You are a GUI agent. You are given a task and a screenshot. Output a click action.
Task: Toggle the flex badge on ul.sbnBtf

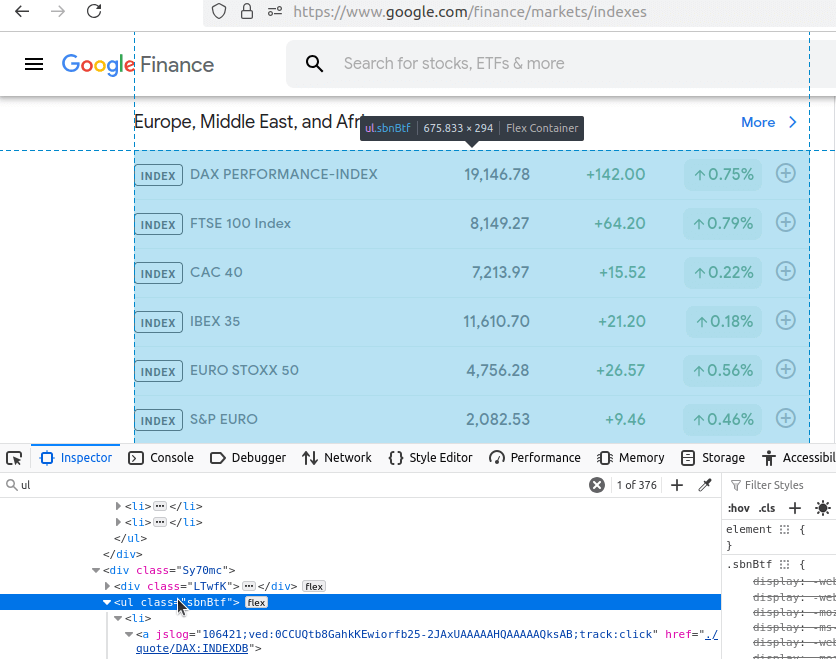tap(256, 601)
